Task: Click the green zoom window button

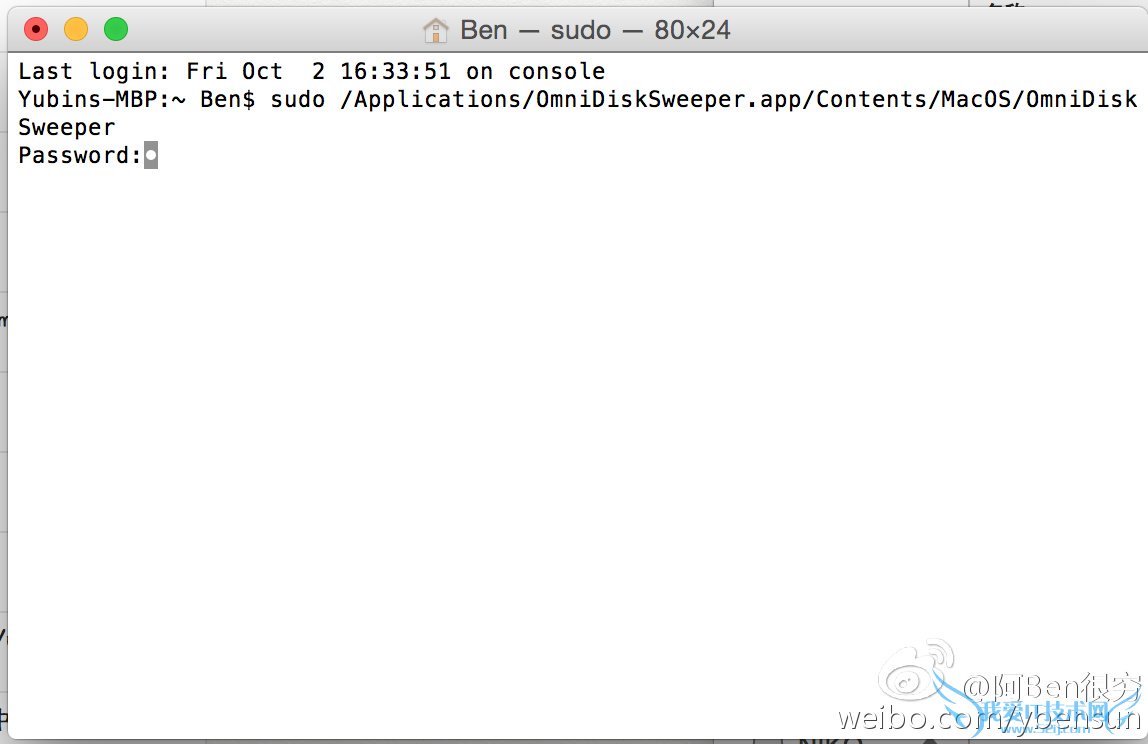Action: click(x=116, y=30)
